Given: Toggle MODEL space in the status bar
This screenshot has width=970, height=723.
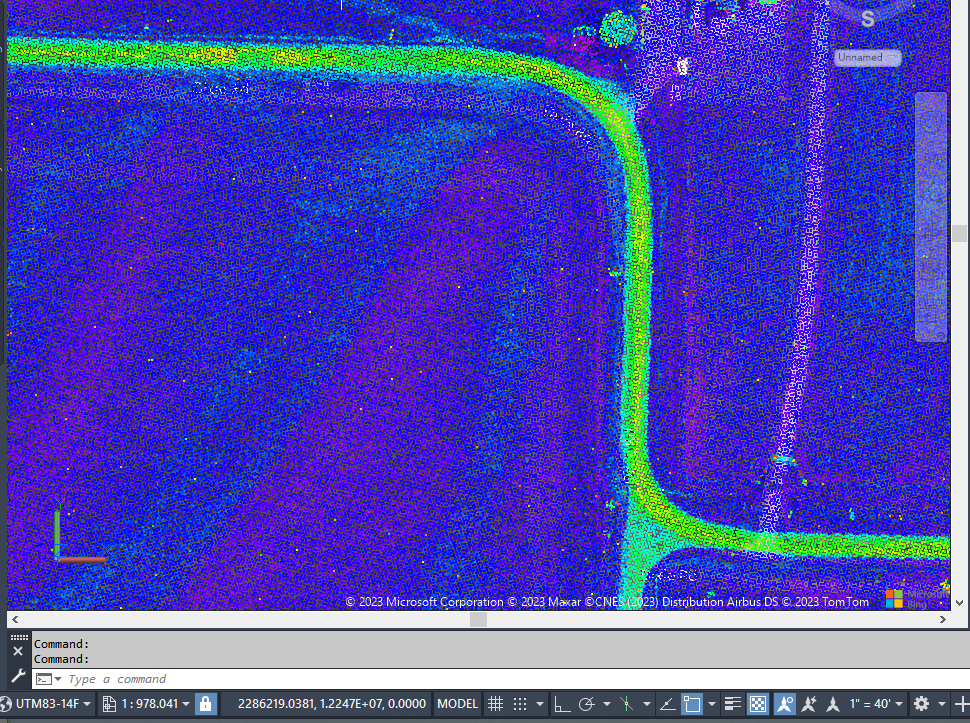Looking at the screenshot, I should tap(457, 704).
